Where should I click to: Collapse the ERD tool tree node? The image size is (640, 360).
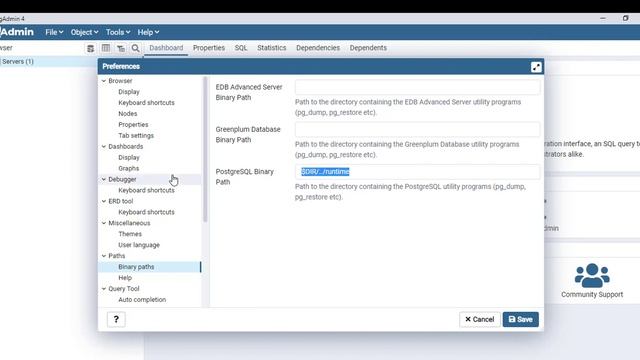click(104, 201)
